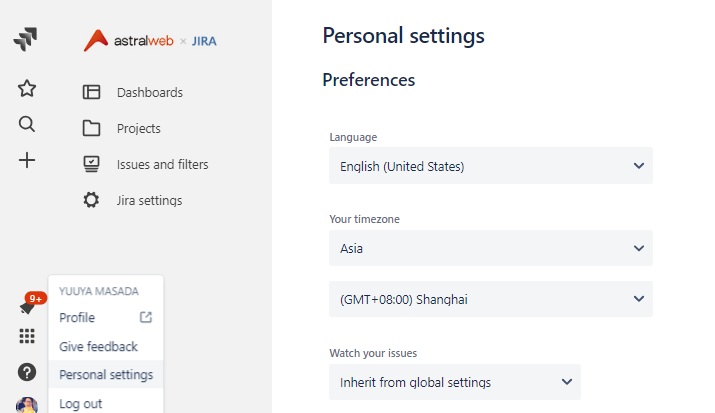This screenshot has height=413, width=715.
Task: Open app switcher grid icon
Action: 27,336
